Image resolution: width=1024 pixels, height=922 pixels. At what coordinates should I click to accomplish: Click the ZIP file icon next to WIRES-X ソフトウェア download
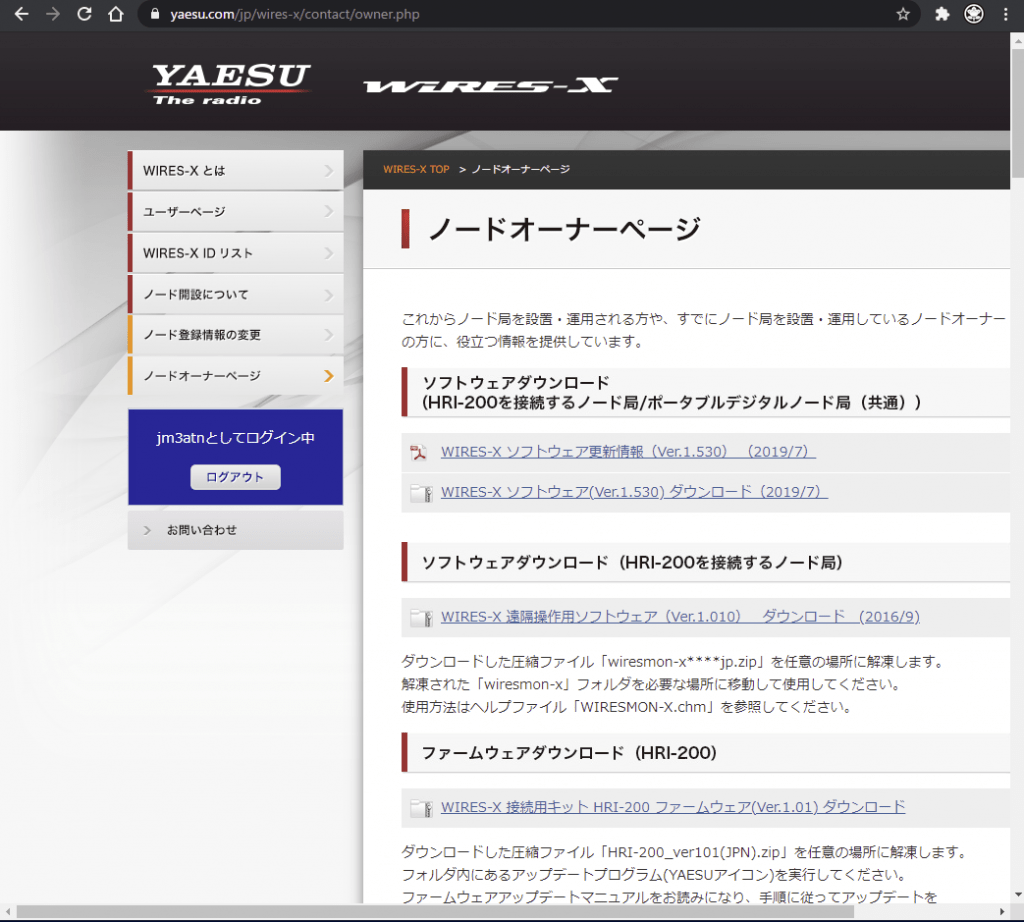(x=420, y=491)
